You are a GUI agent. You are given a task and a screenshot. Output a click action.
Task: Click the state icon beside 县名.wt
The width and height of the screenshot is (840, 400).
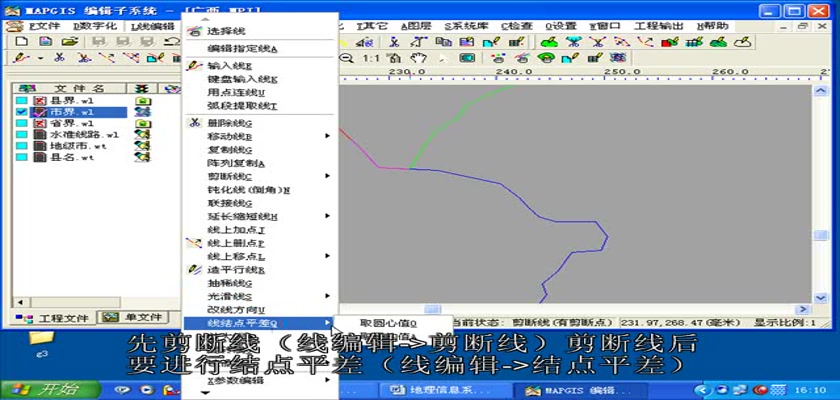click(x=142, y=157)
